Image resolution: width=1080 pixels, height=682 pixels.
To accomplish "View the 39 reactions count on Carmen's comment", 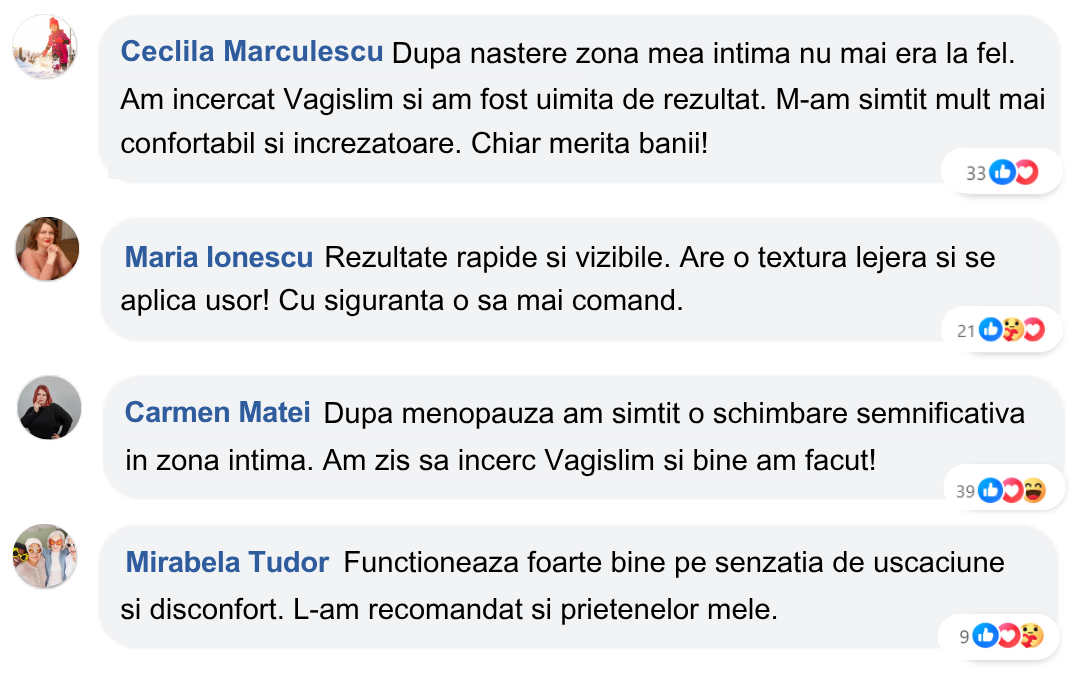I will tap(965, 491).
